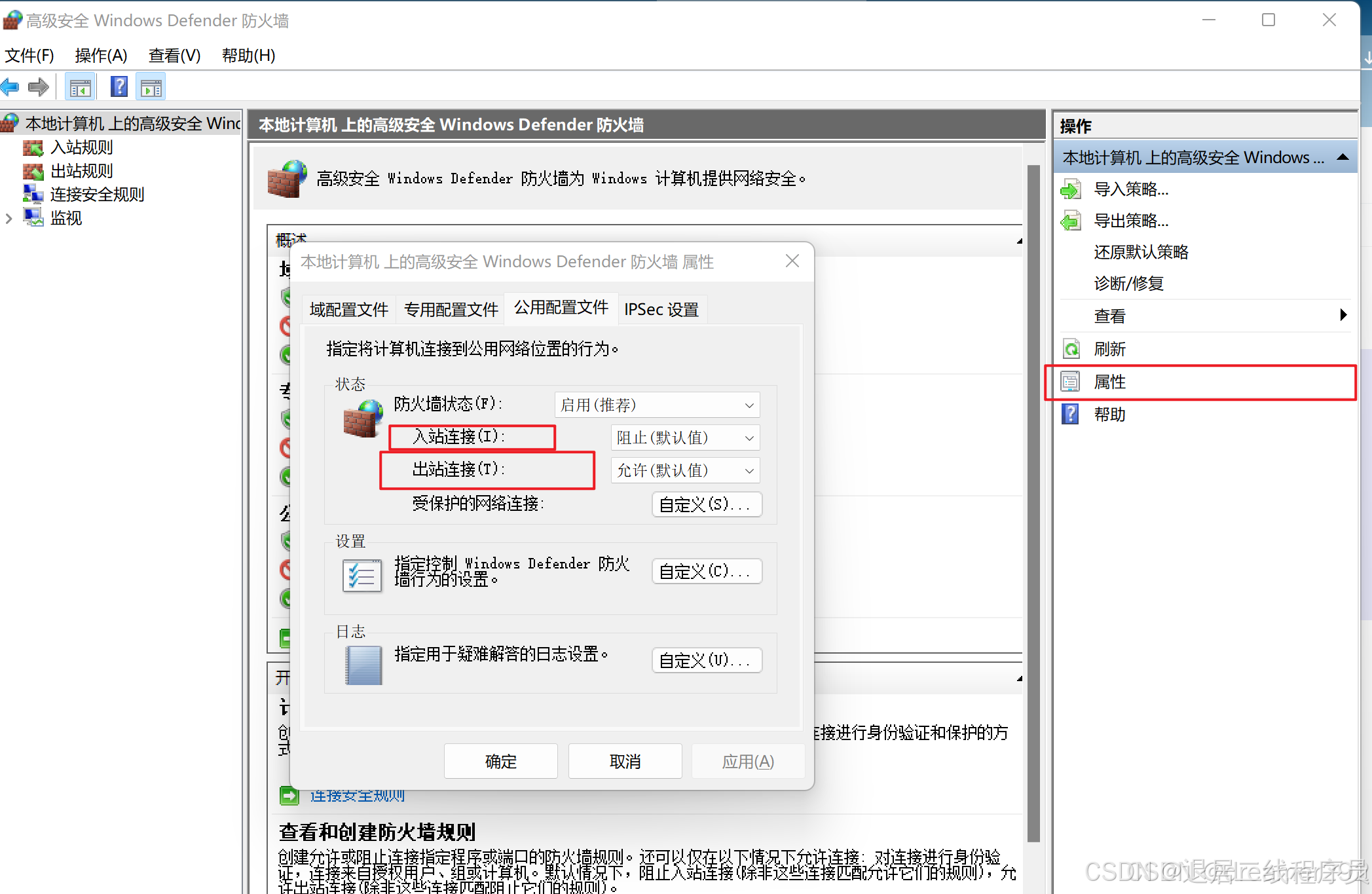Click the Cancel (取消) button

[x=625, y=761]
